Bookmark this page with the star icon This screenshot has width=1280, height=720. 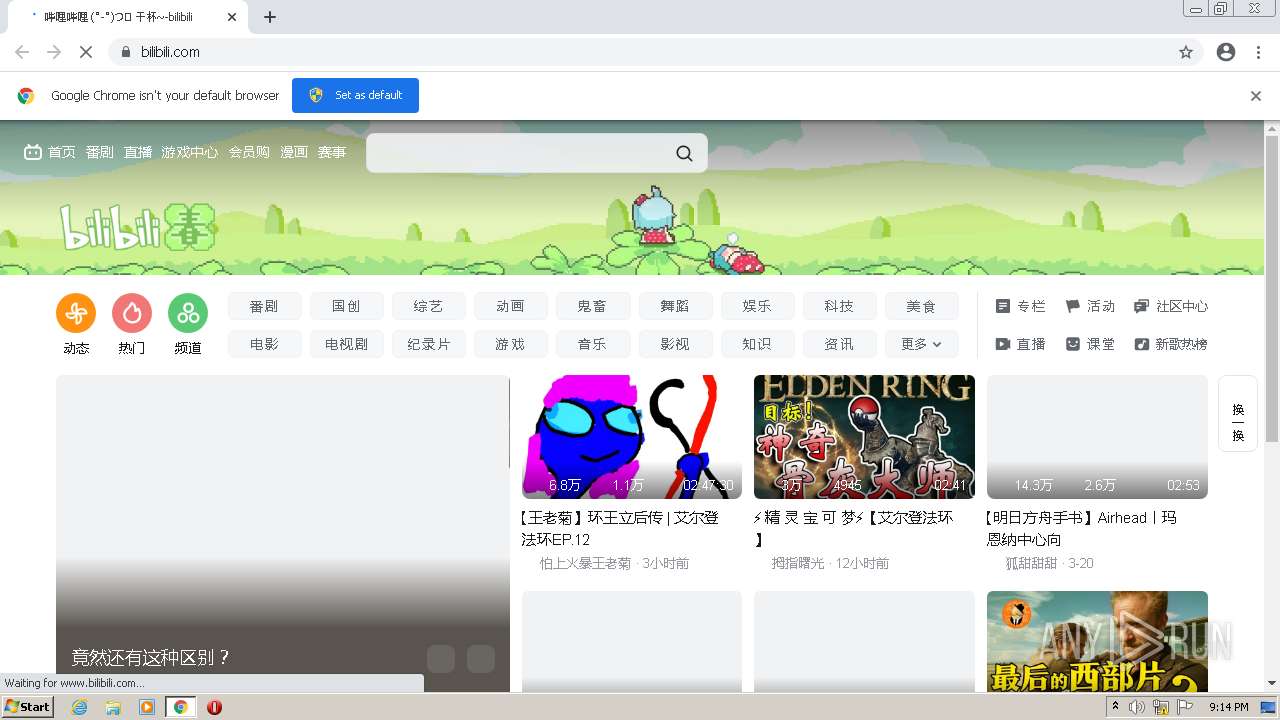click(x=1186, y=52)
